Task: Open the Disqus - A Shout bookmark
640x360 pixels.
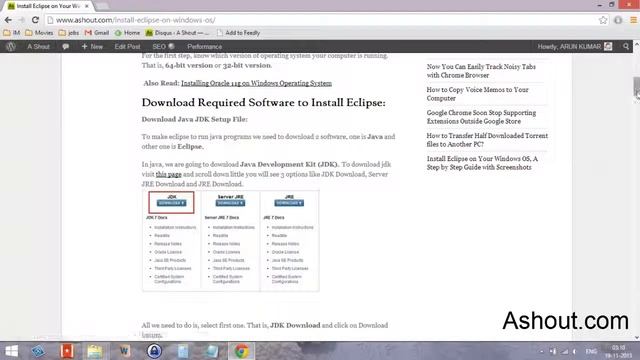Action: click(178, 33)
